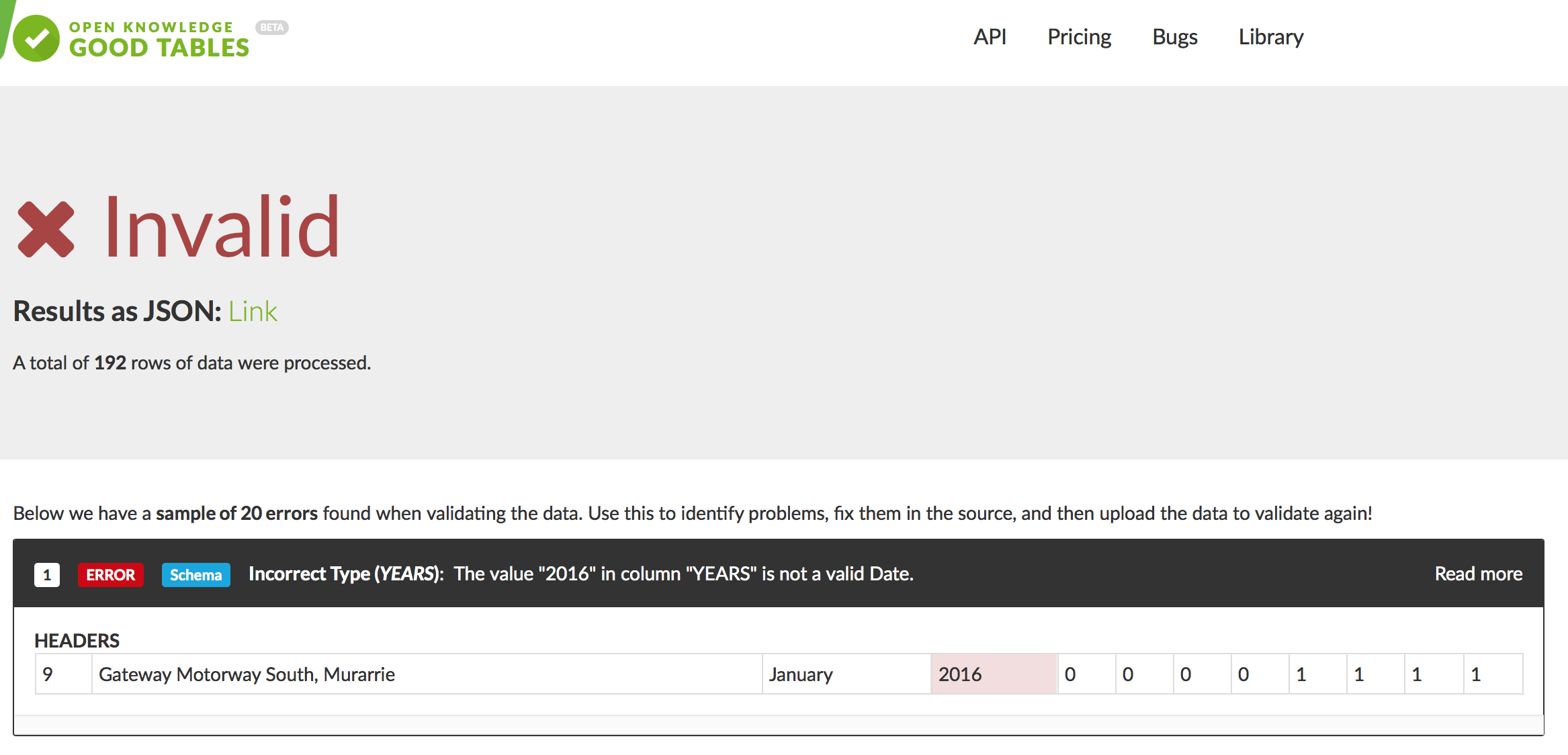
Task: Click the Invalid heading text
Action: click(222, 227)
